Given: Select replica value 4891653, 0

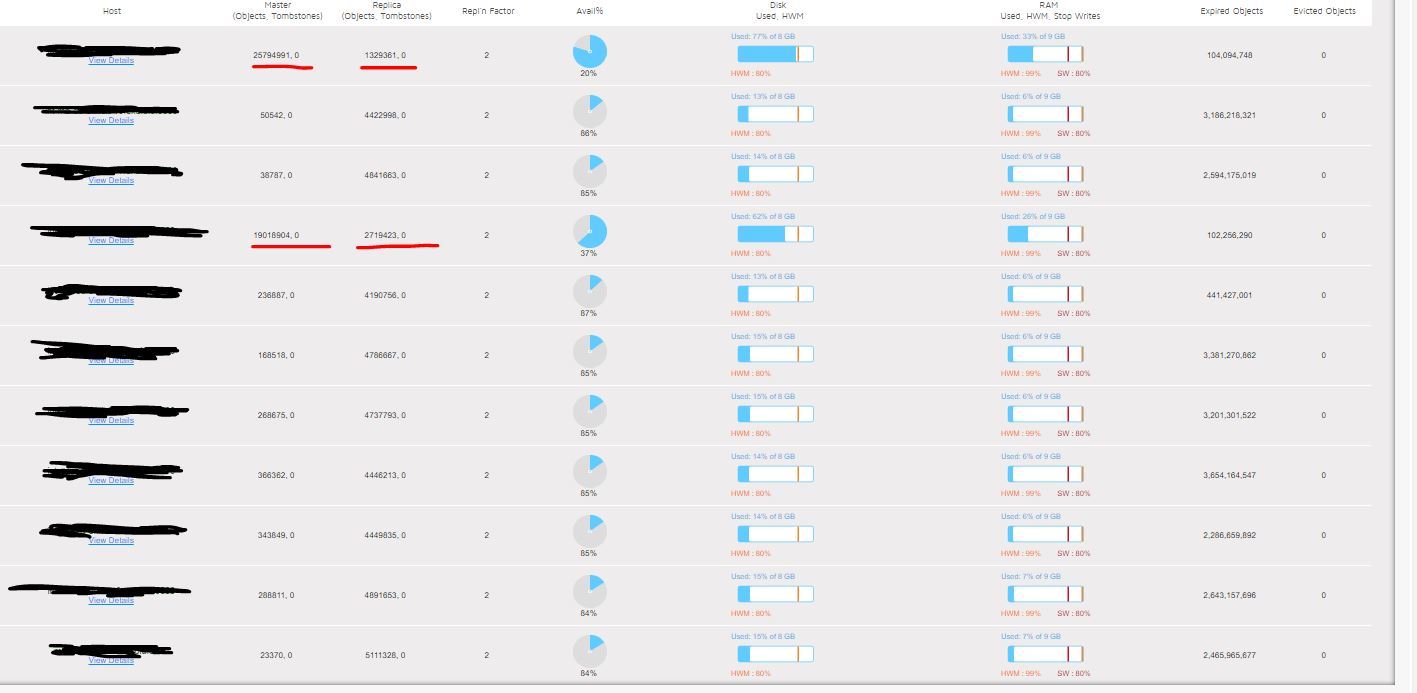Looking at the screenshot, I should (x=385, y=595).
